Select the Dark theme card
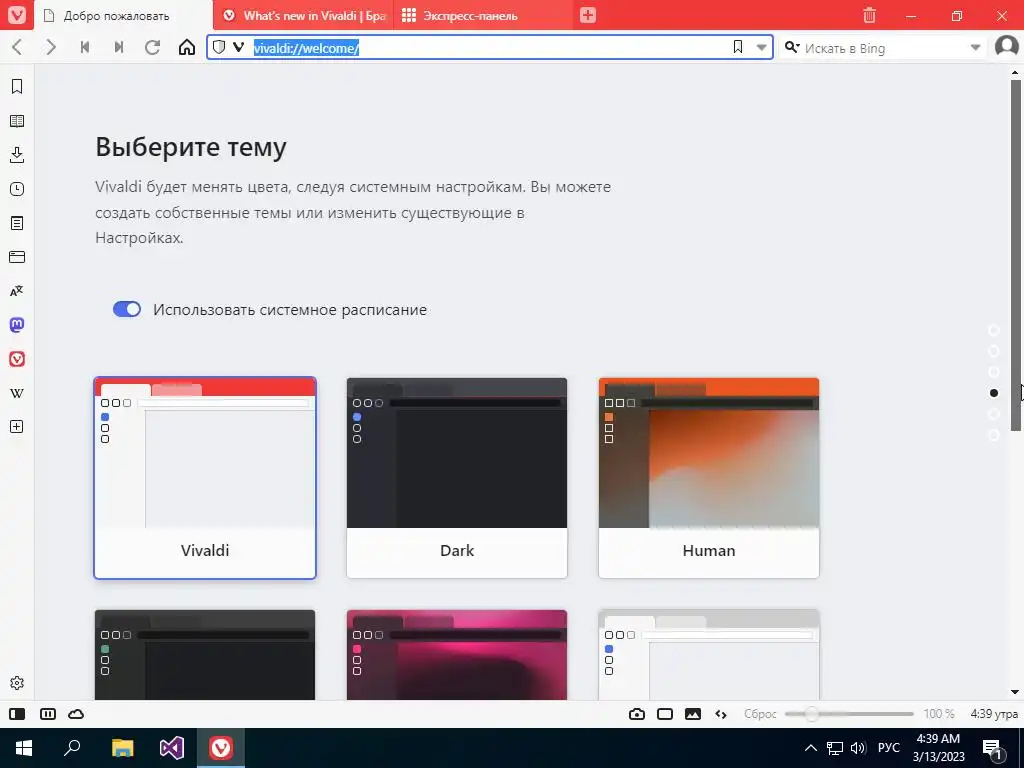1024x768 pixels. coord(457,478)
